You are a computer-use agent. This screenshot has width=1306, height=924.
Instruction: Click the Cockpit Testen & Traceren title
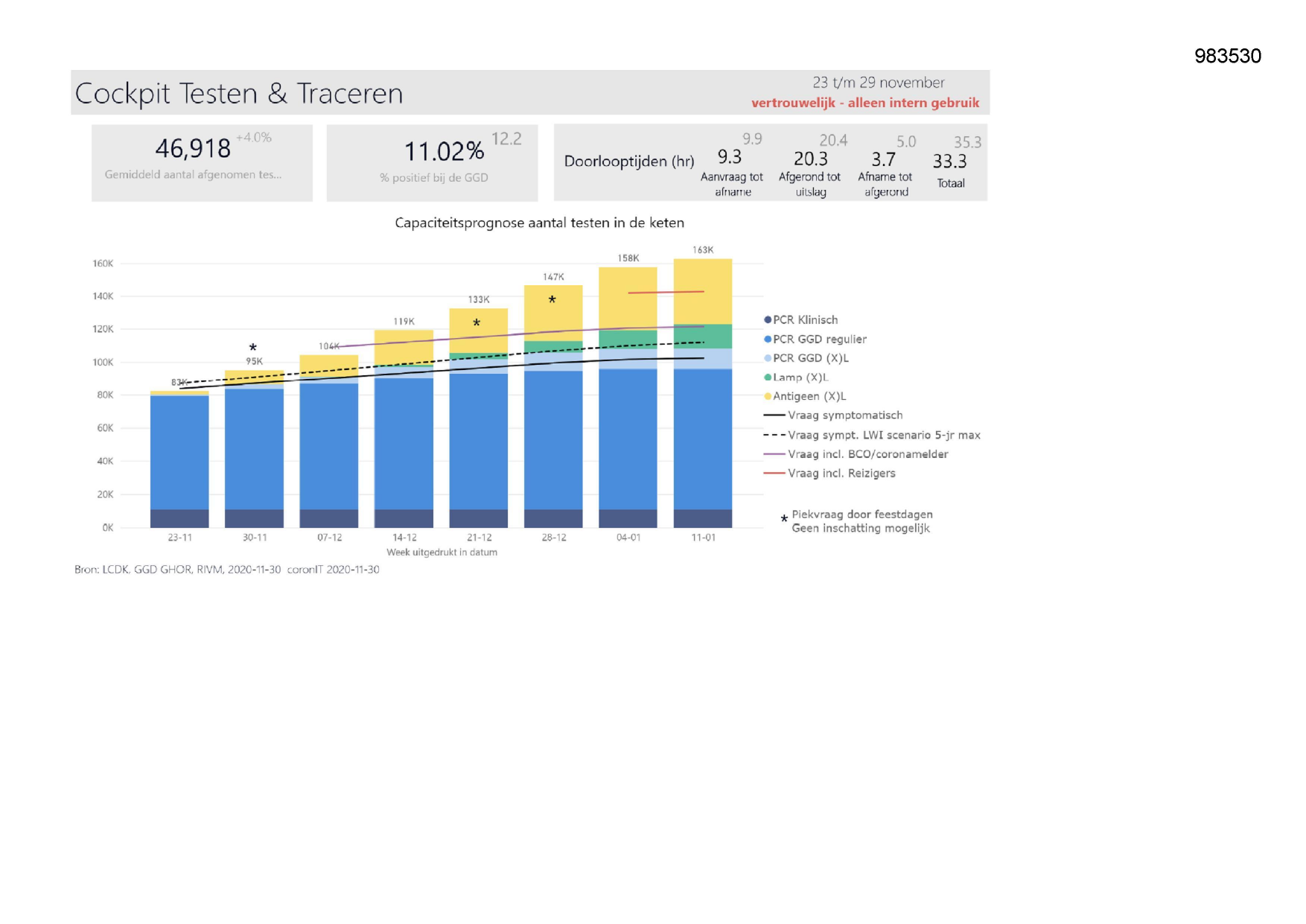point(239,94)
